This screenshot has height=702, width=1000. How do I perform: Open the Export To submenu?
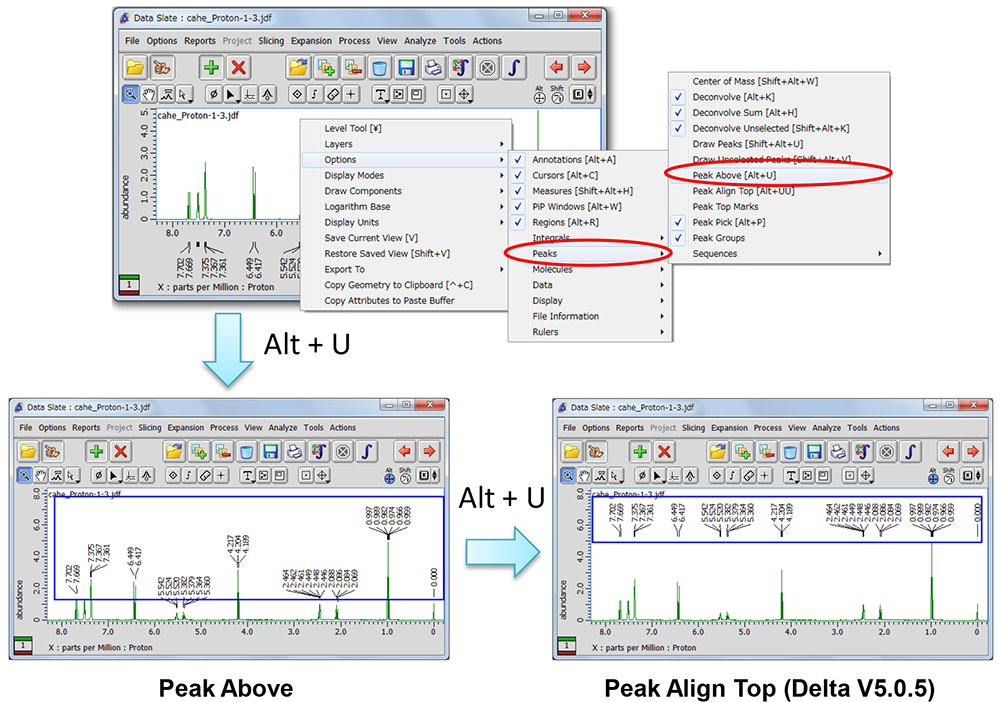coord(344,268)
